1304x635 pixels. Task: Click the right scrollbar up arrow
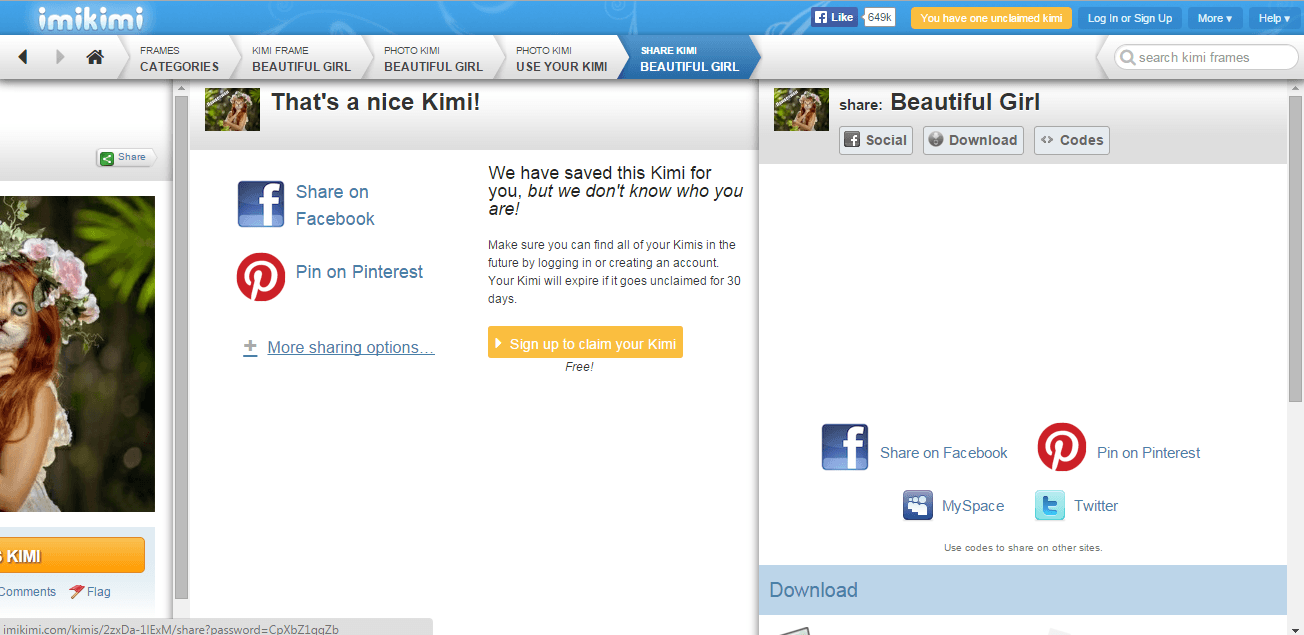pos(1295,89)
